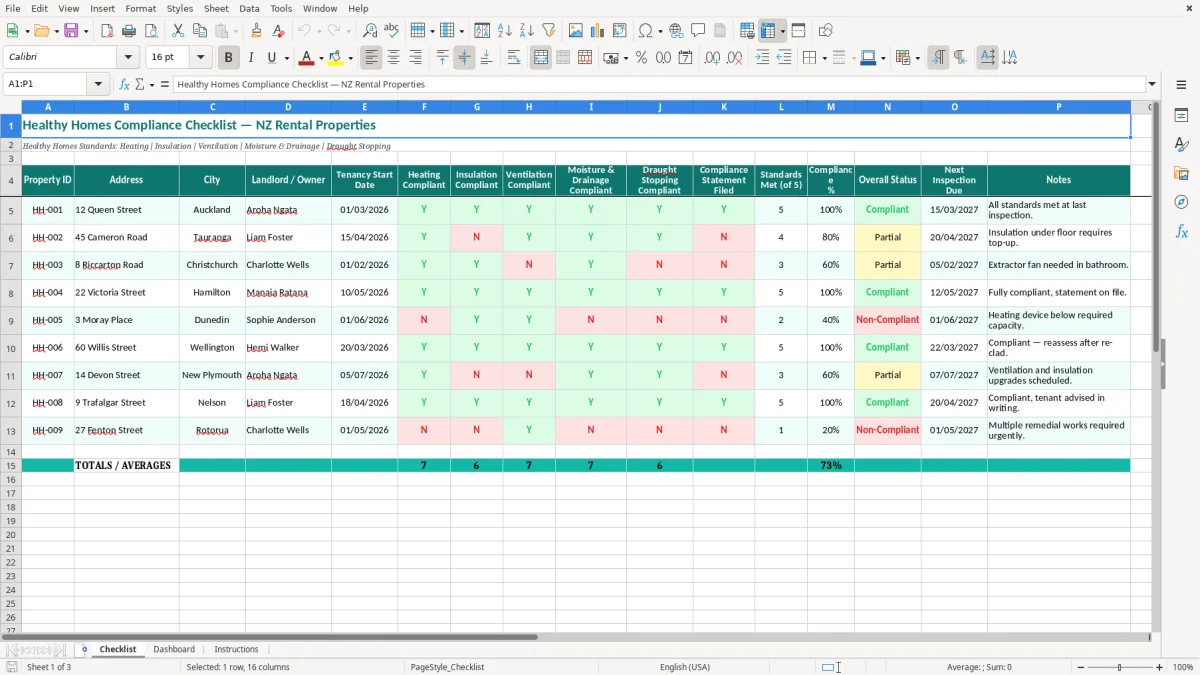
Task: Open the Format menu
Action: point(140,8)
